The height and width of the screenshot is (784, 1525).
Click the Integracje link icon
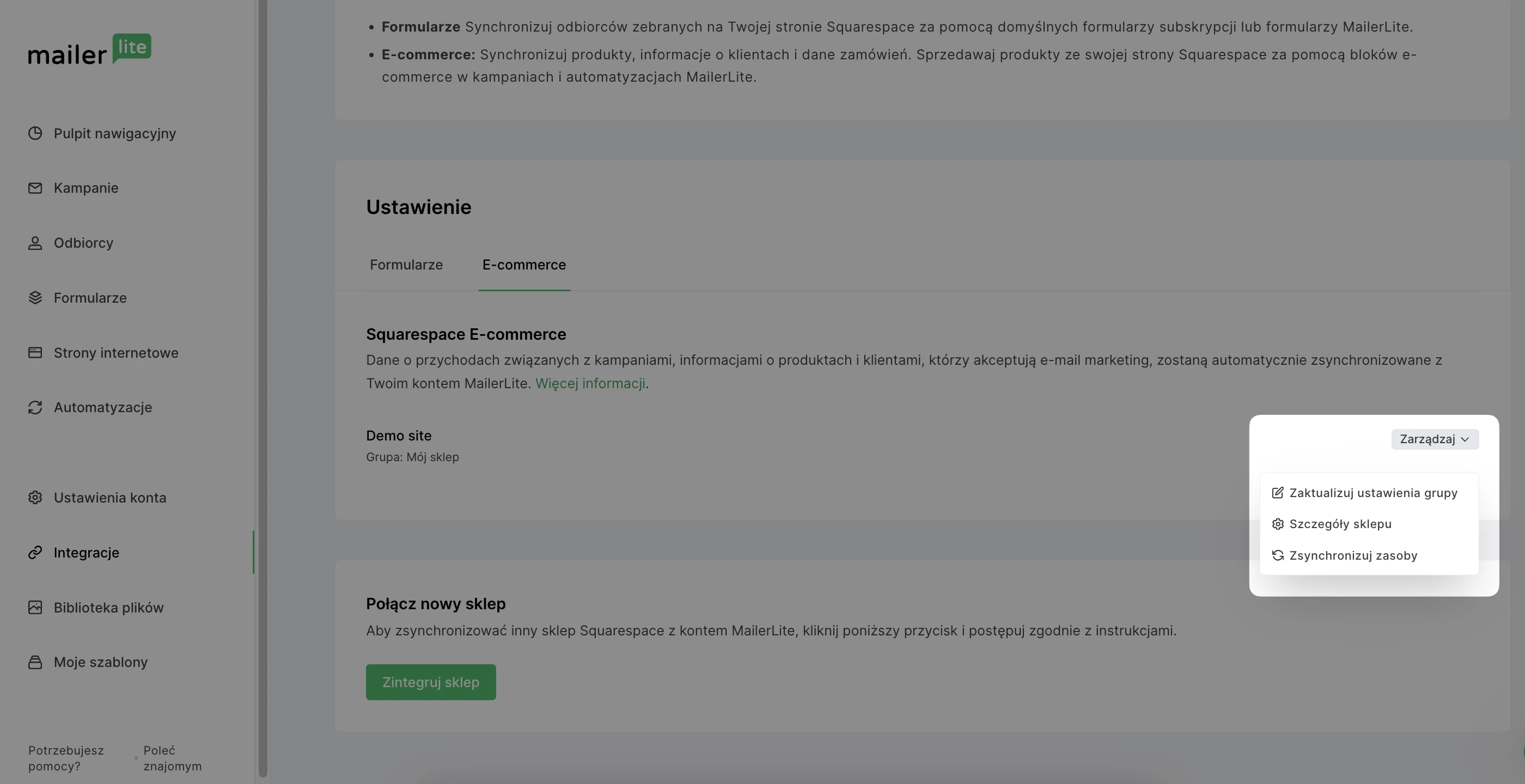[x=35, y=553]
